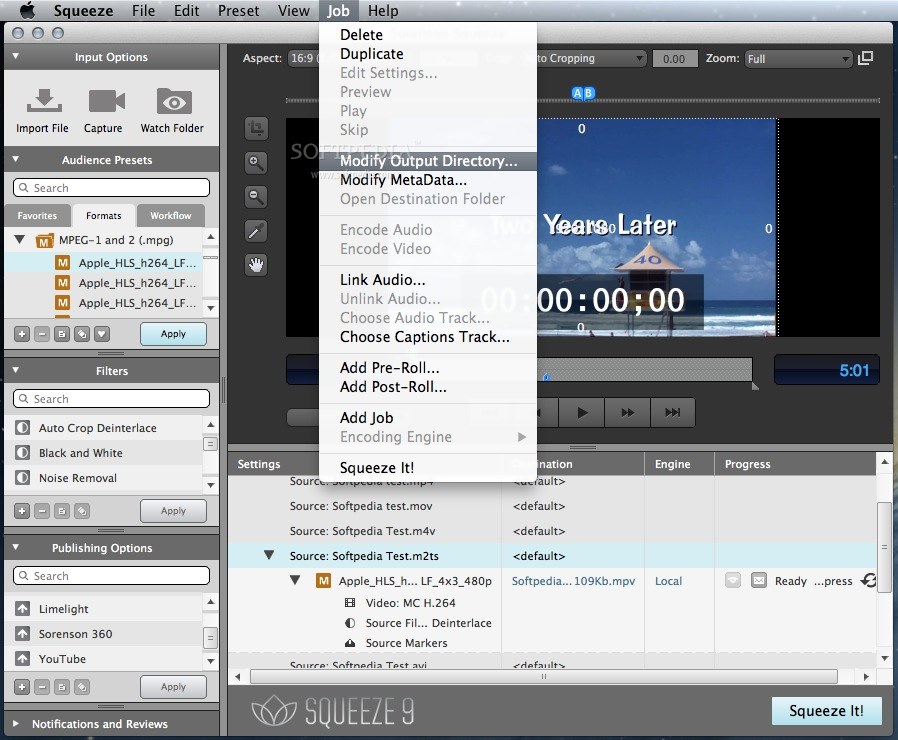The height and width of the screenshot is (740, 898).
Task: Click the A B in/out marker on timeline
Action: pos(583,93)
